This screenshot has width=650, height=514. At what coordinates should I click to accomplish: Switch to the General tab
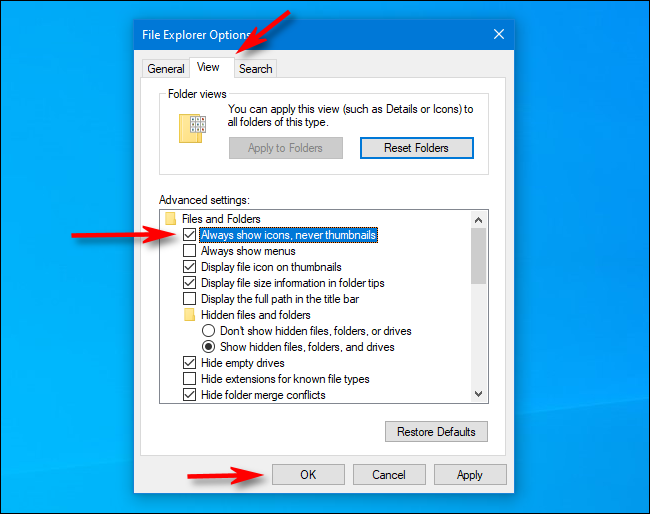pyautogui.click(x=165, y=69)
